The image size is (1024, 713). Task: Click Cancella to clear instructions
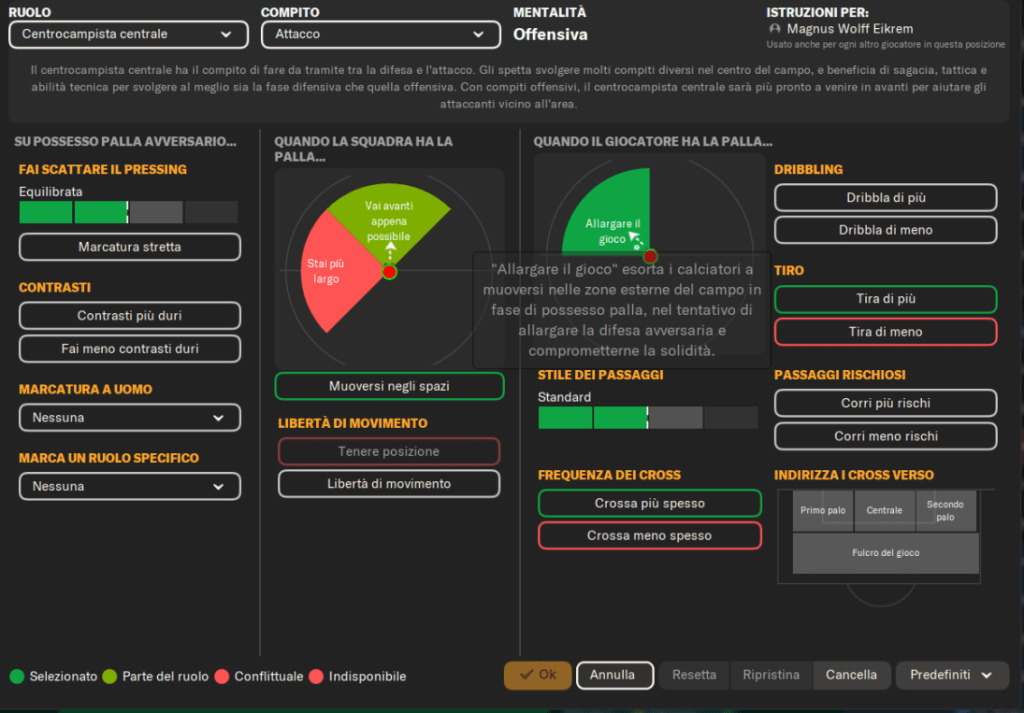tap(851, 675)
